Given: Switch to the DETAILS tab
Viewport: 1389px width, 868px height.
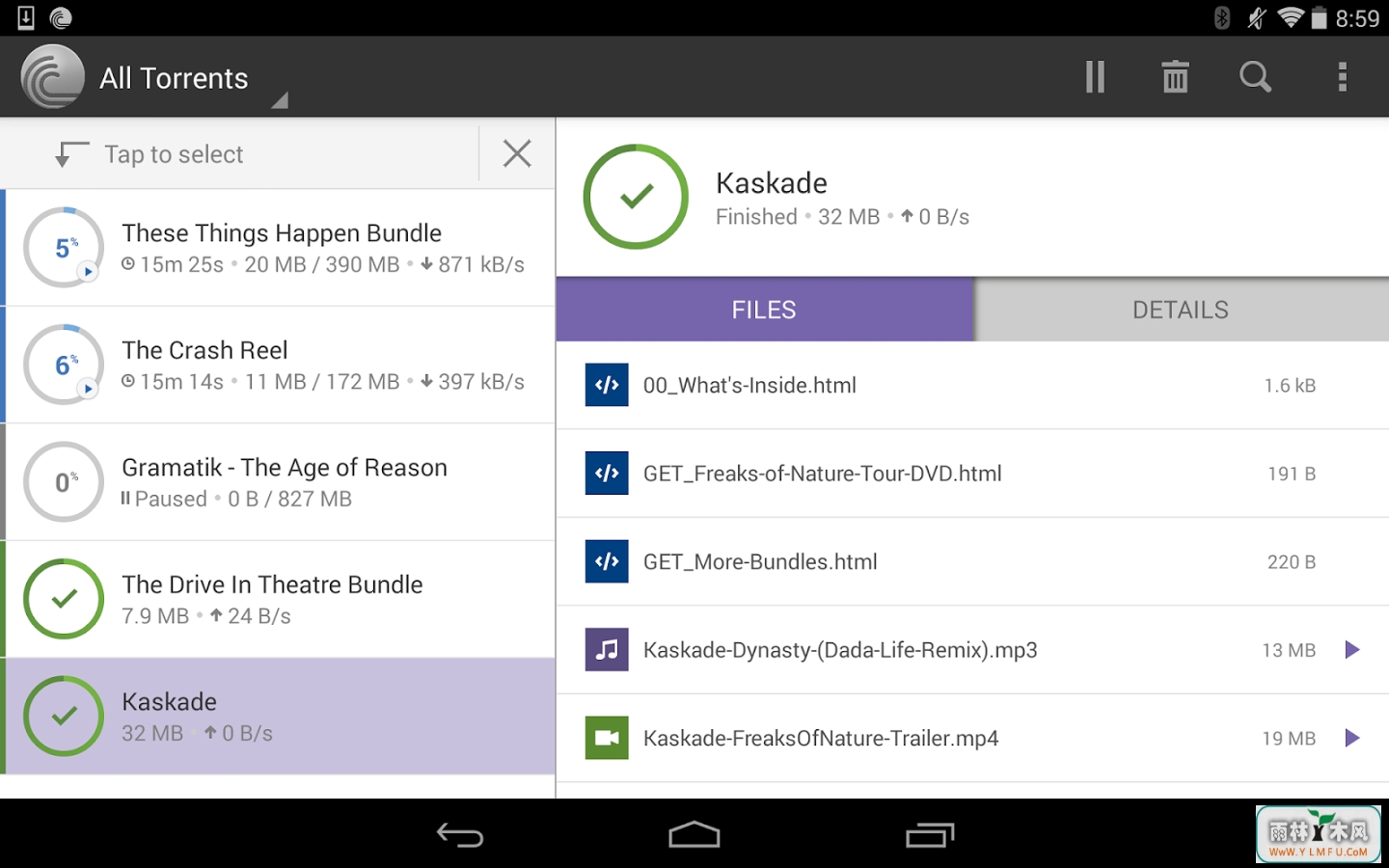Looking at the screenshot, I should click(1182, 310).
